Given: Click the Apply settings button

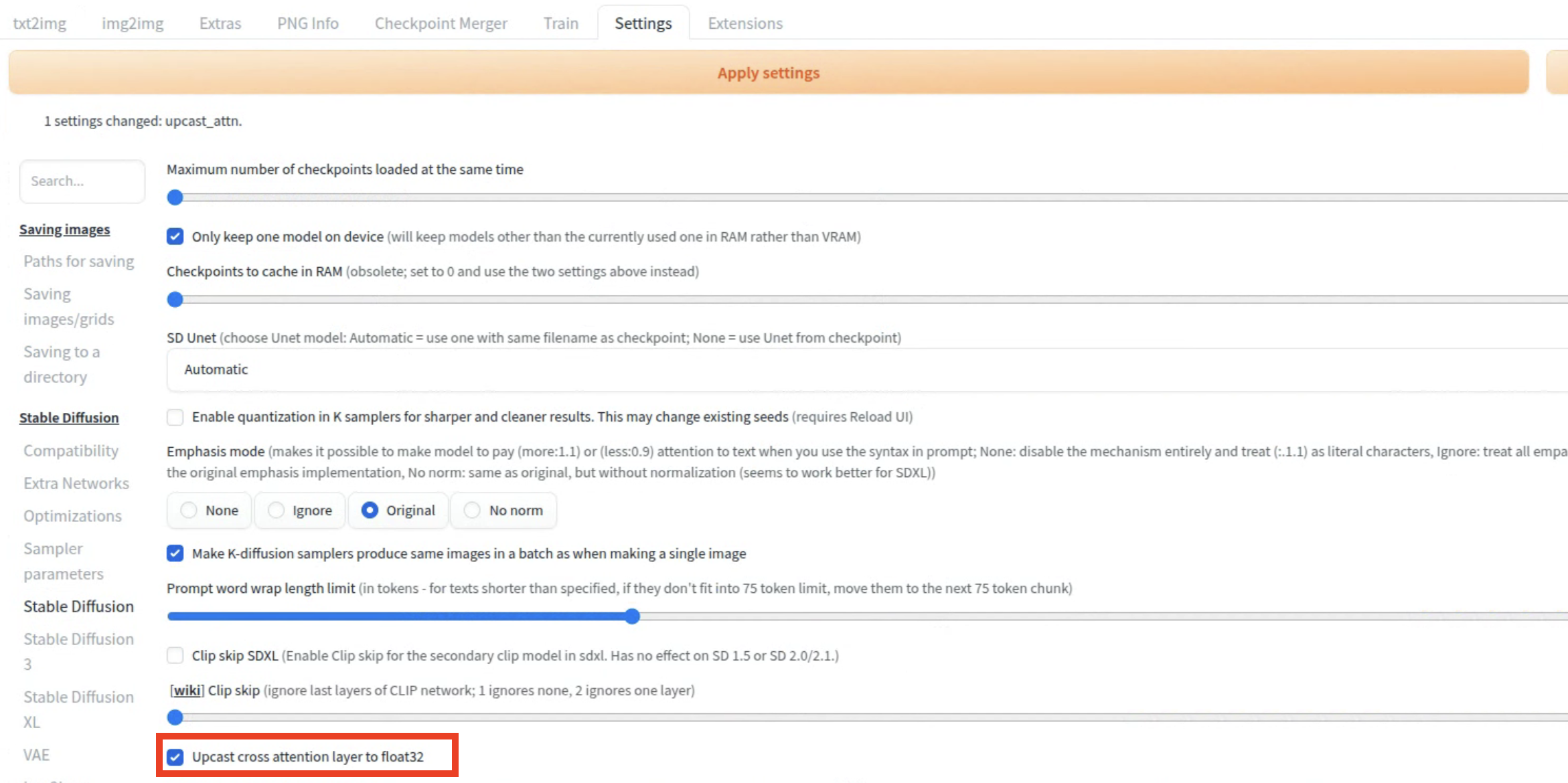Looking at the screenshot, I should [768, 73].
